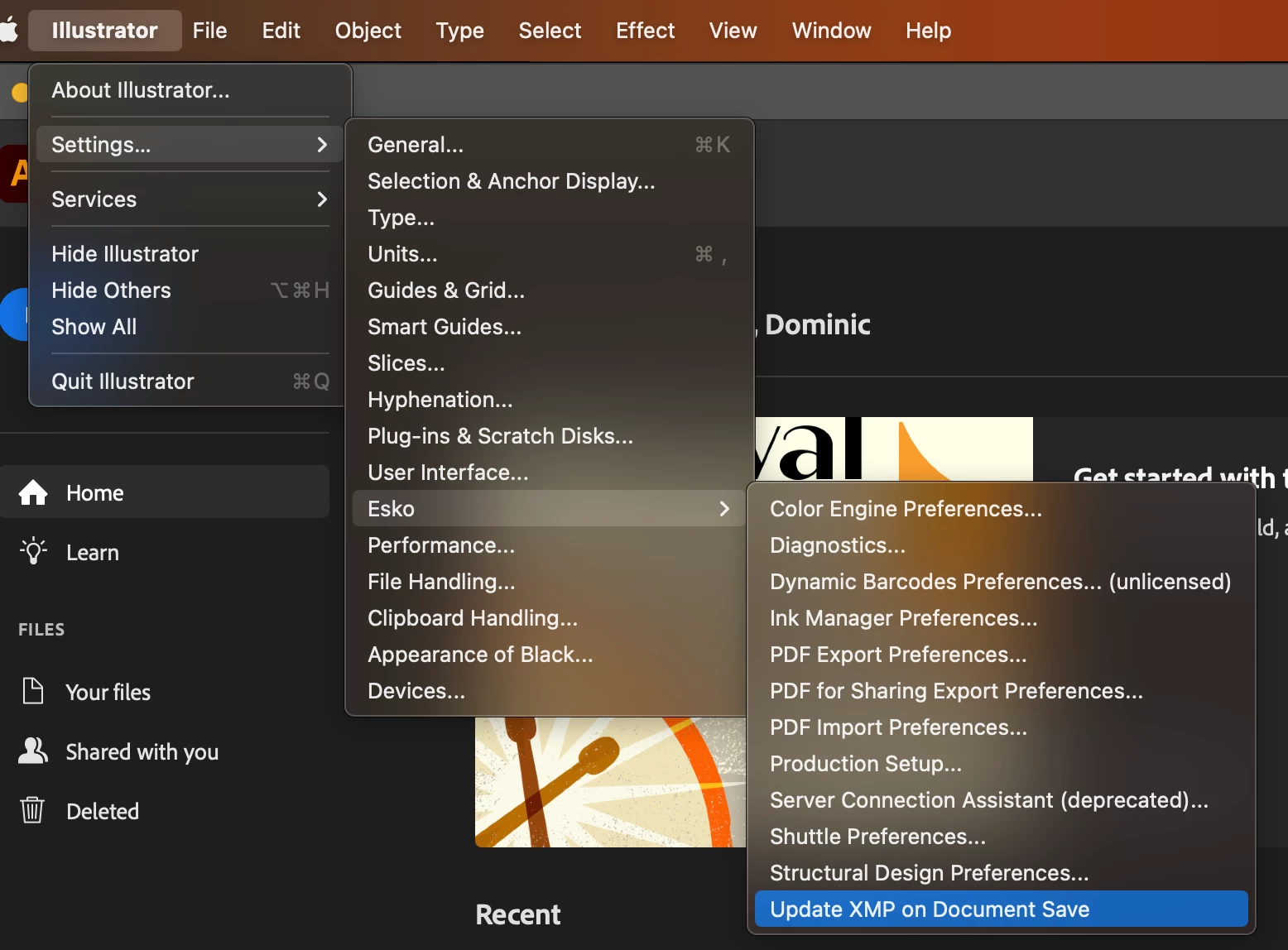Open Selection & Anchor Display... settings
The image size is (1288, 950).
pos(550,181)
